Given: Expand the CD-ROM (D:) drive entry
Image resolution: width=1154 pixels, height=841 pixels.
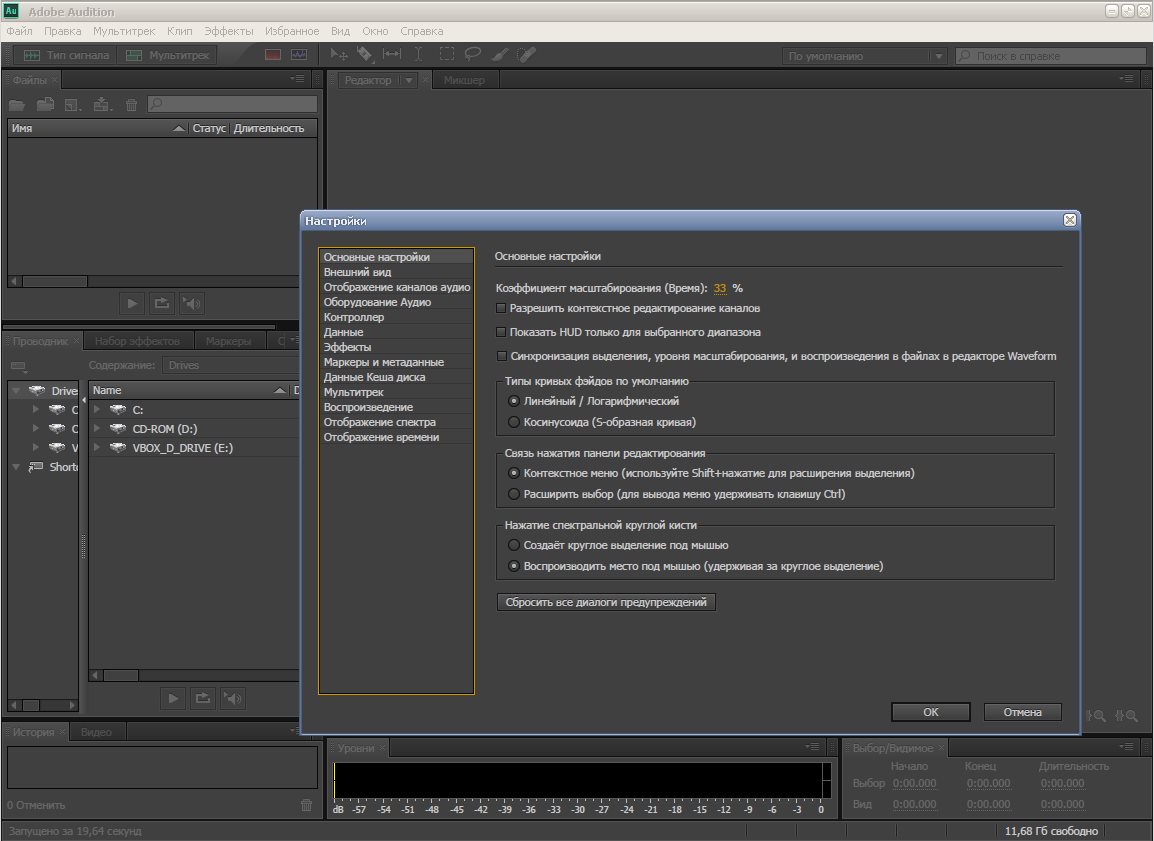Looking at the screenshot, I should click(97, 429).
